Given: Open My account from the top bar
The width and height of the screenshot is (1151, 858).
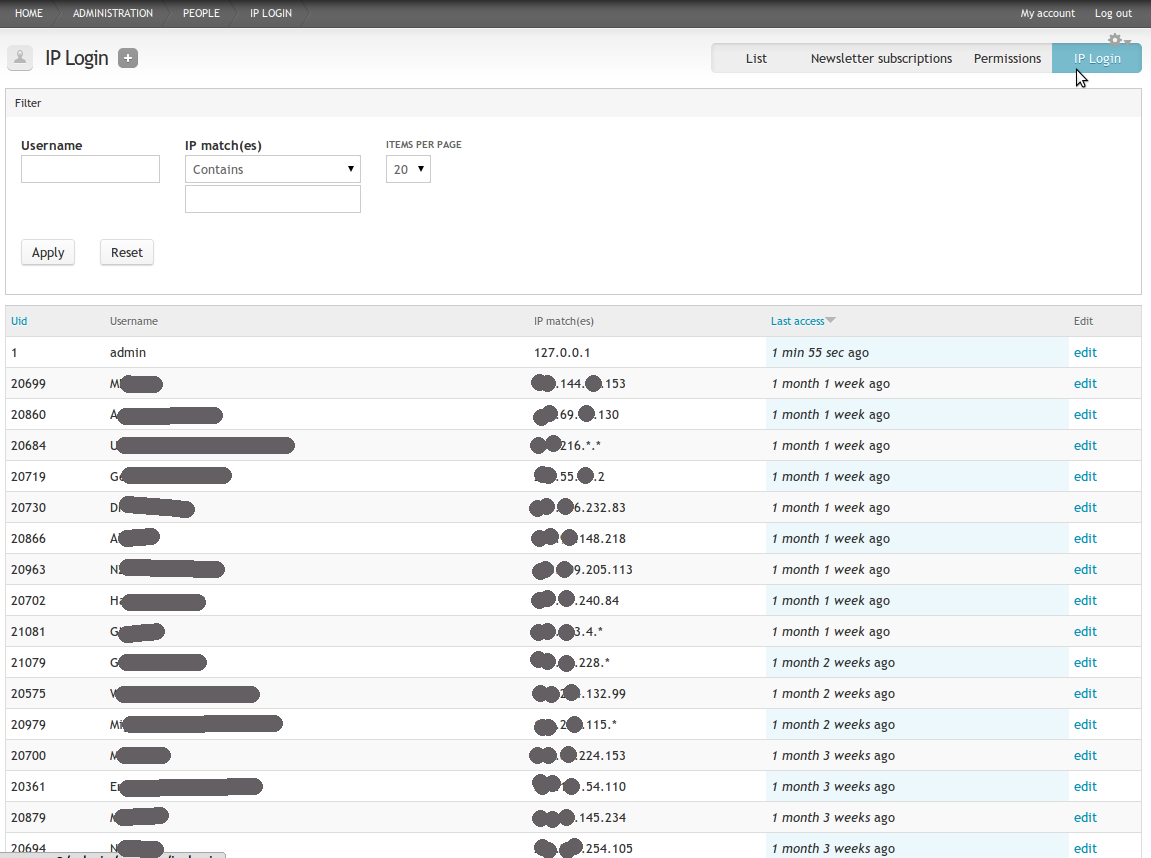Looking at the screenshot, I should click(1047, 13).
